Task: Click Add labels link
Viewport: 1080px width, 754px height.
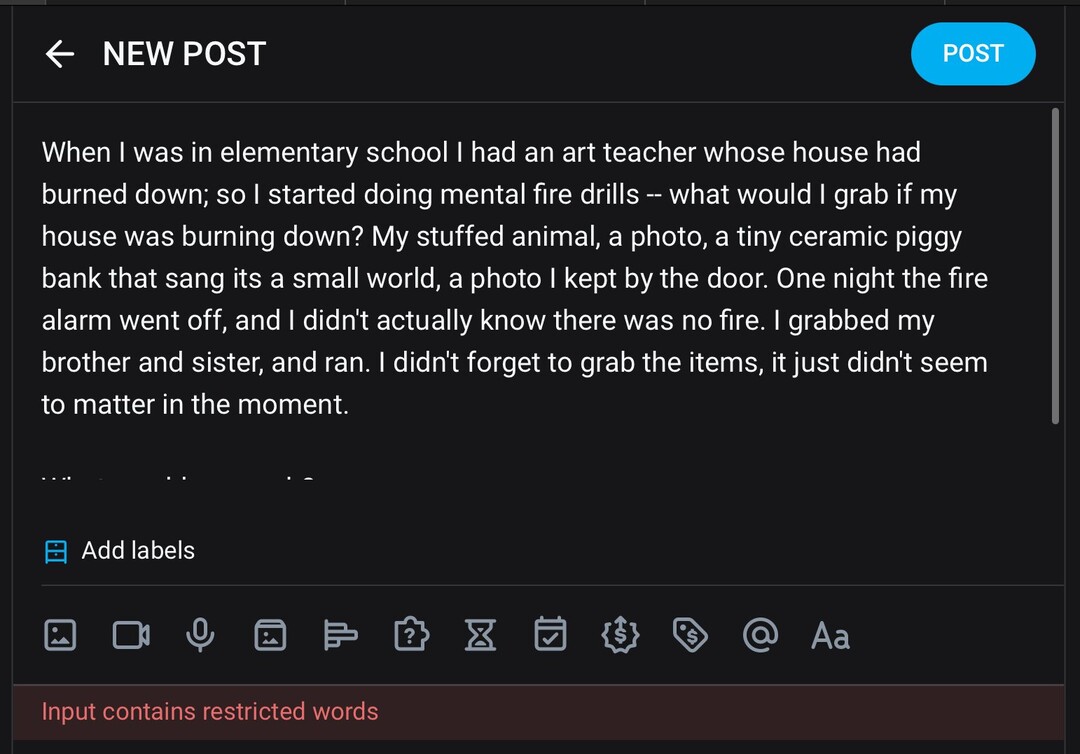Action: 138,550
